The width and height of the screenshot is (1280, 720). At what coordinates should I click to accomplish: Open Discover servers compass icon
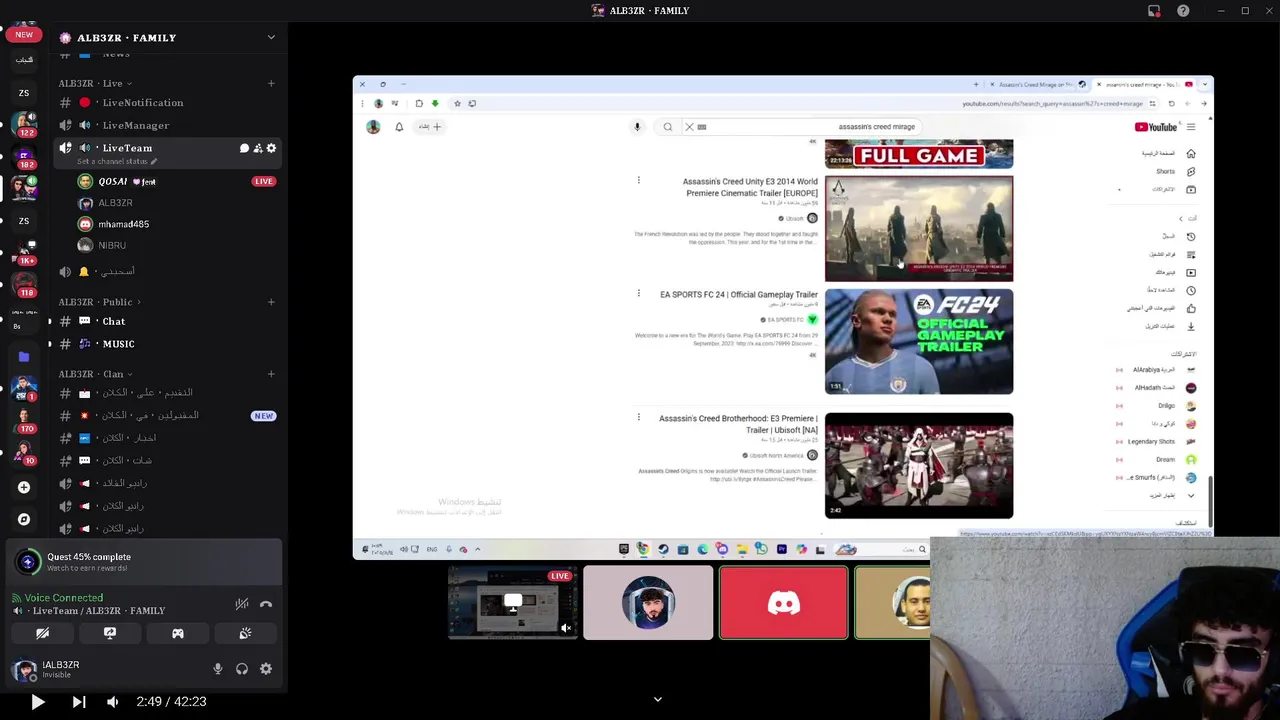pos(24,519)
